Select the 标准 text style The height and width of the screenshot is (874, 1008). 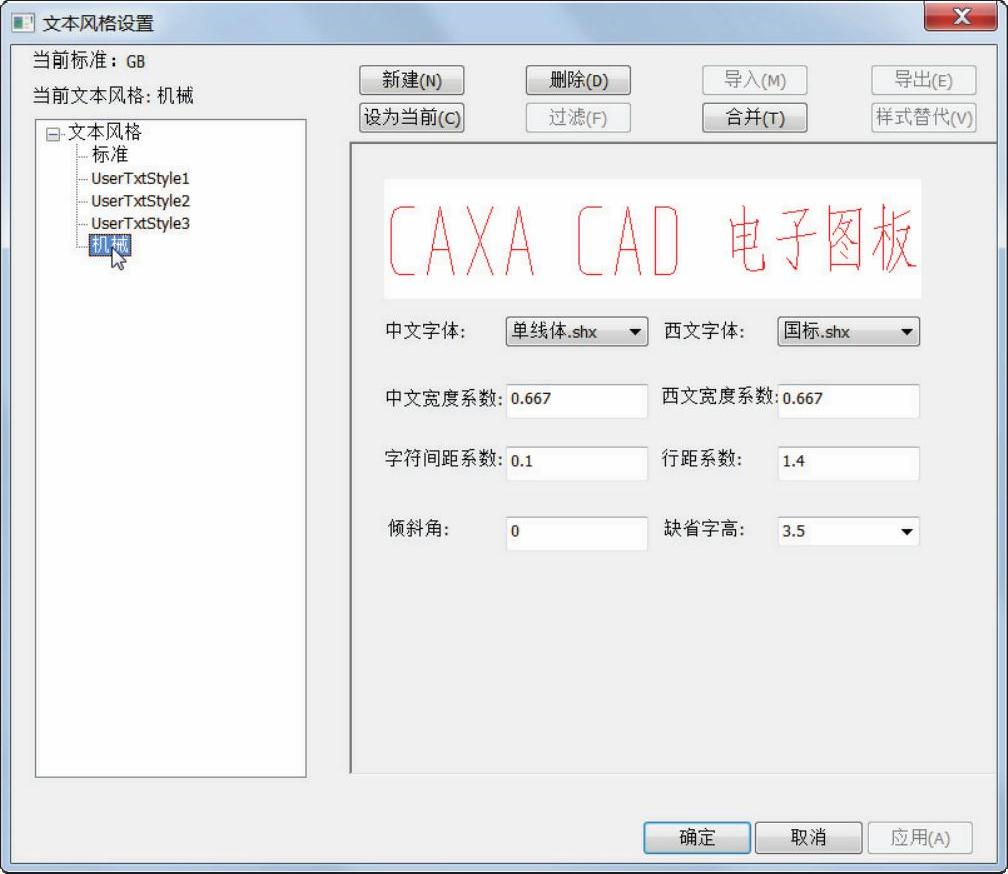coord(110,155)
